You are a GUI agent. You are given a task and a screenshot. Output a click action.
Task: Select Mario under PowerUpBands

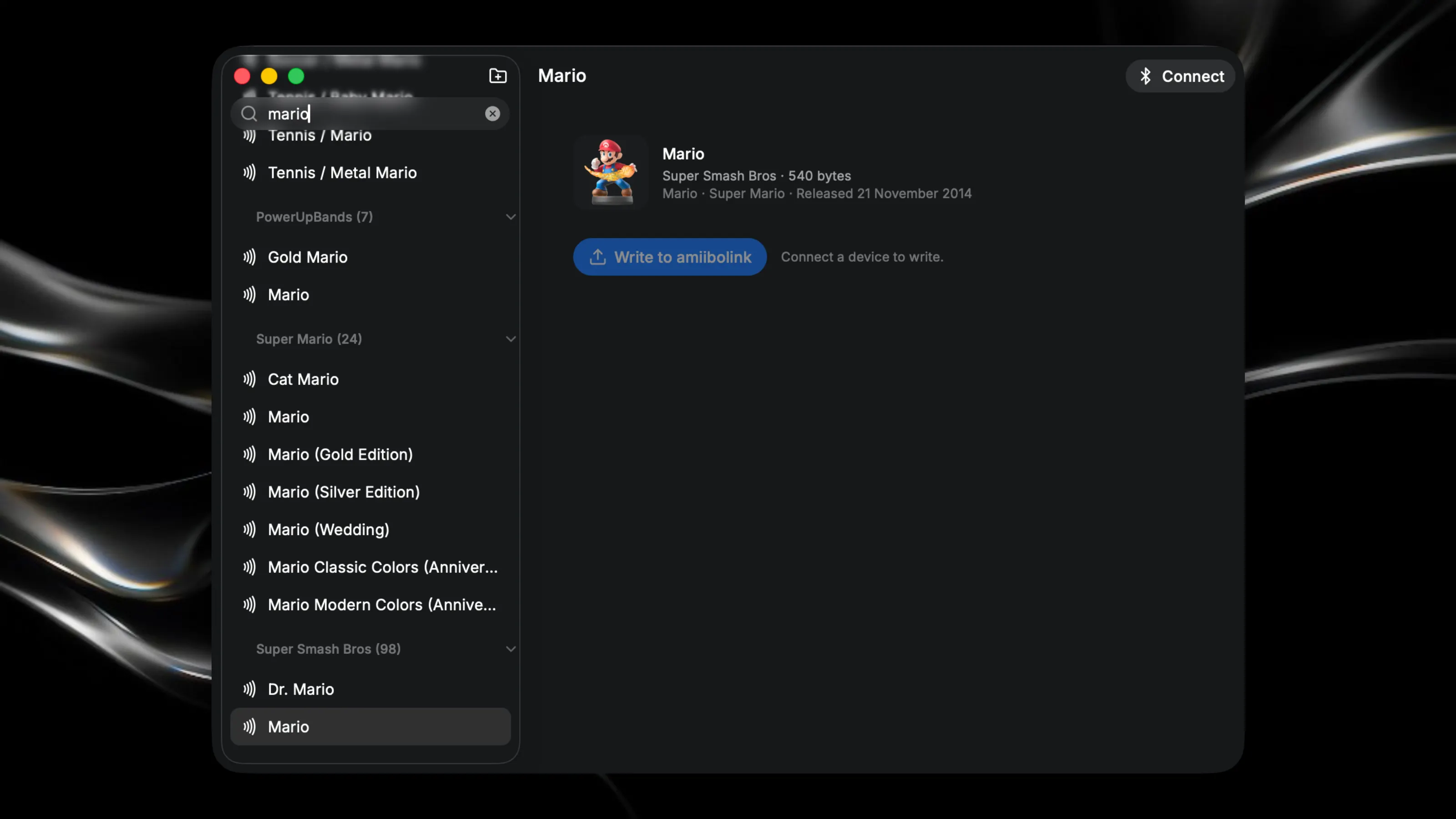pos(370,294)
